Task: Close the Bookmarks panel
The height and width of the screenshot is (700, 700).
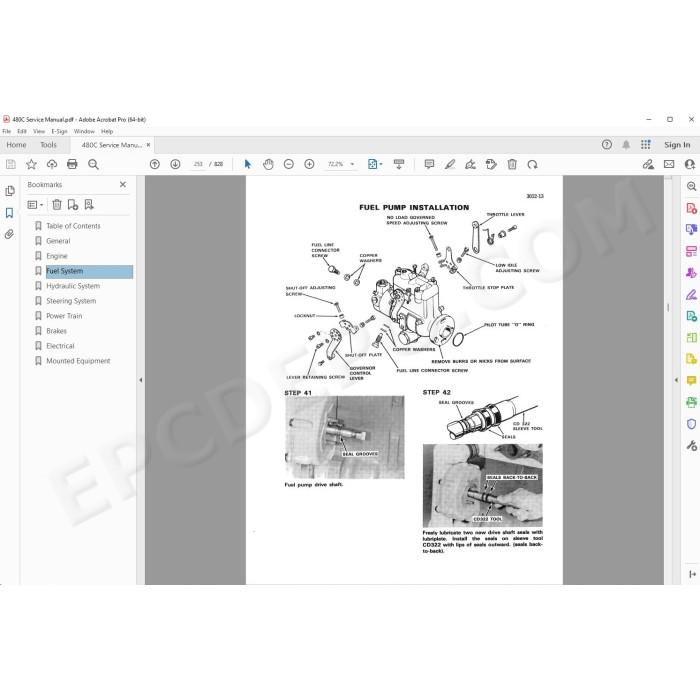Action: click(123, 184)
